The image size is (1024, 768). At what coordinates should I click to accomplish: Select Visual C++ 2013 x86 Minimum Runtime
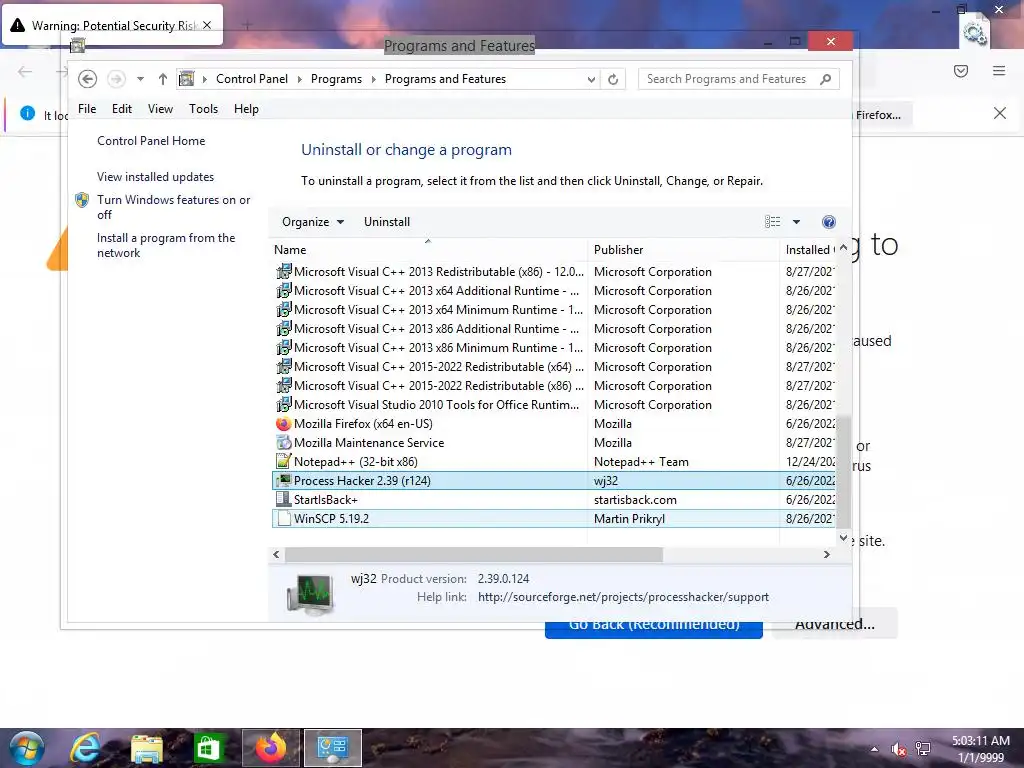pyautogui.click(x=552, y=347)
